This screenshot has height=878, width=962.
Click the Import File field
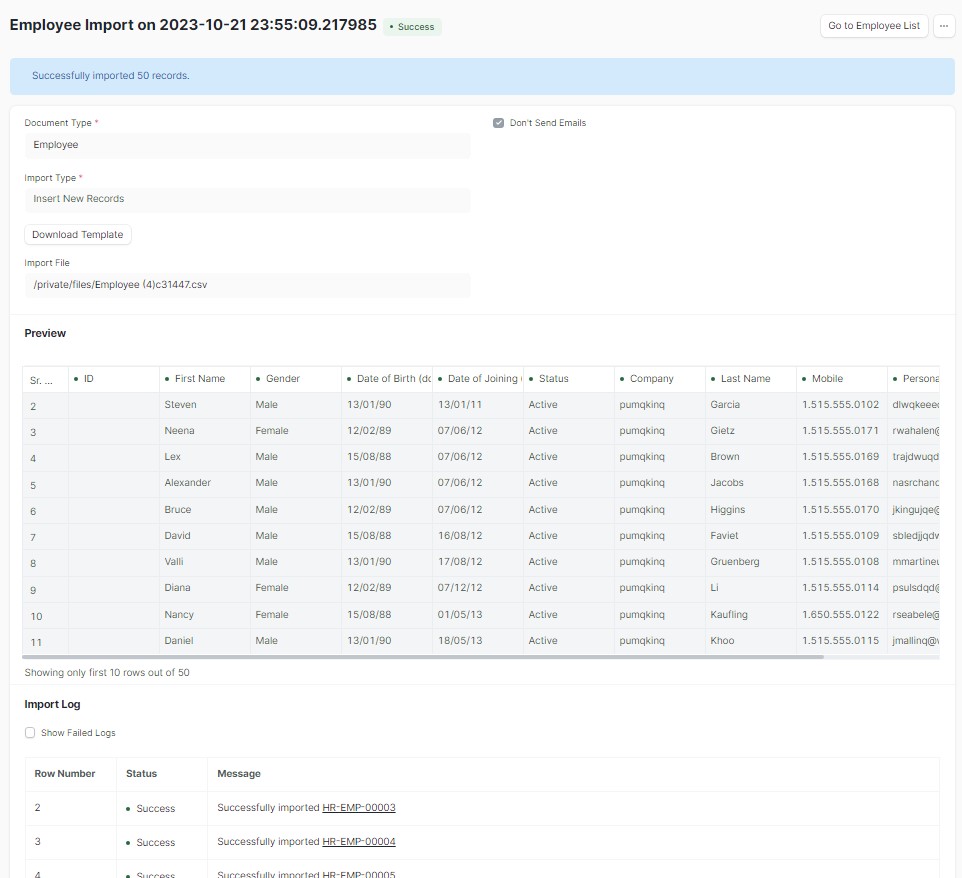click(x=246, y=285)
